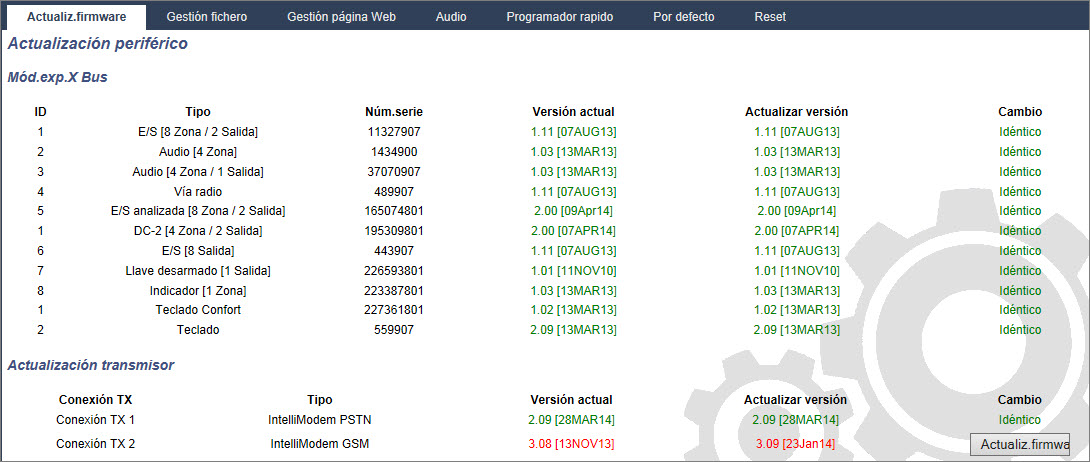The image size is (1090, 462).
Task: Click current version 2.09 [28MAR14] of PSTN
Action: (x=571, y=420)
